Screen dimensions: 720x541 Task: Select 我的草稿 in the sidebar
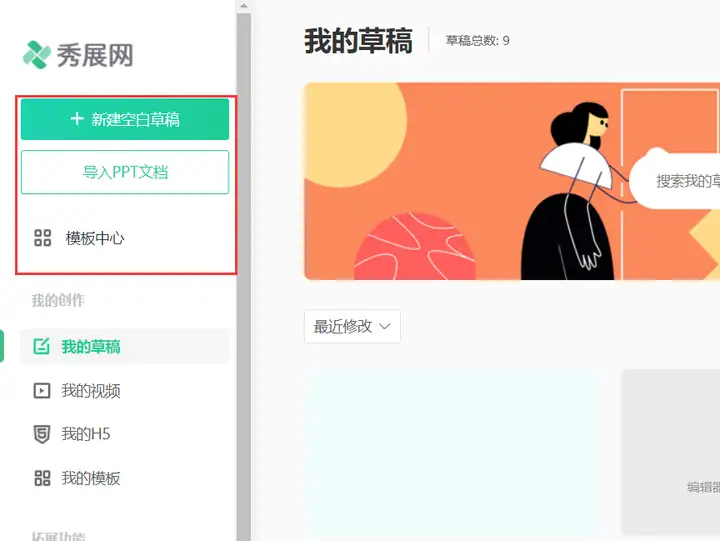coord(125,346)
